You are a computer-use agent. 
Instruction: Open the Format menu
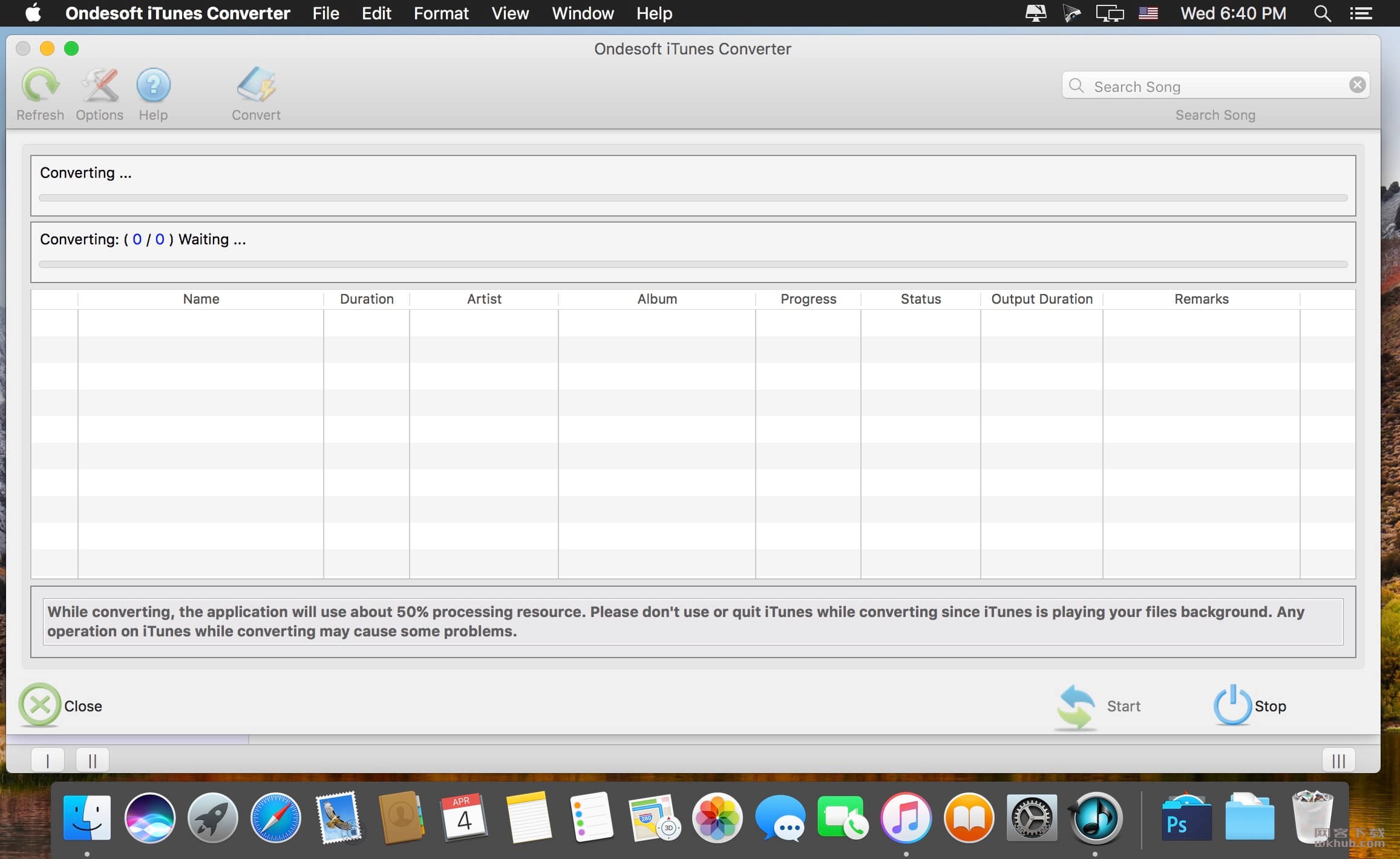441,13
